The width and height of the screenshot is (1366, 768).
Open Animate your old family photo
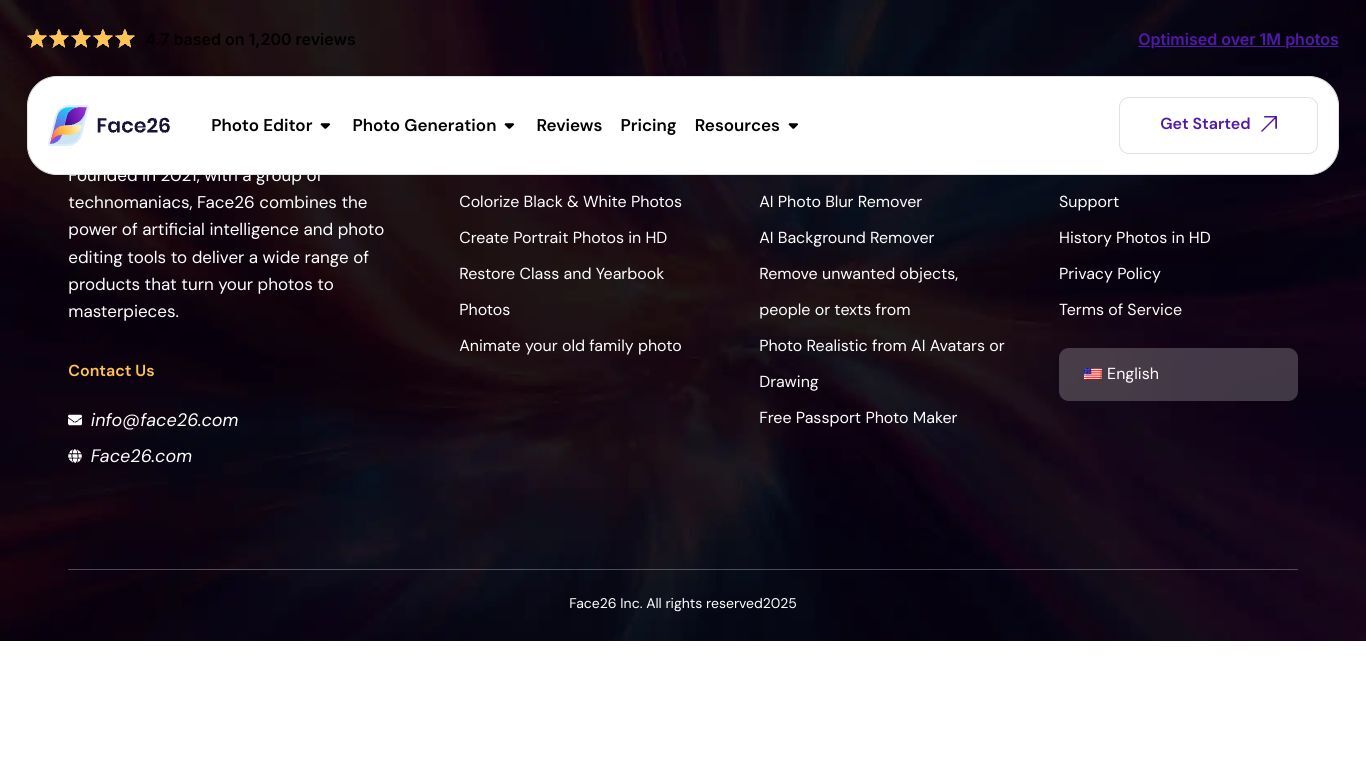[570, 345]
